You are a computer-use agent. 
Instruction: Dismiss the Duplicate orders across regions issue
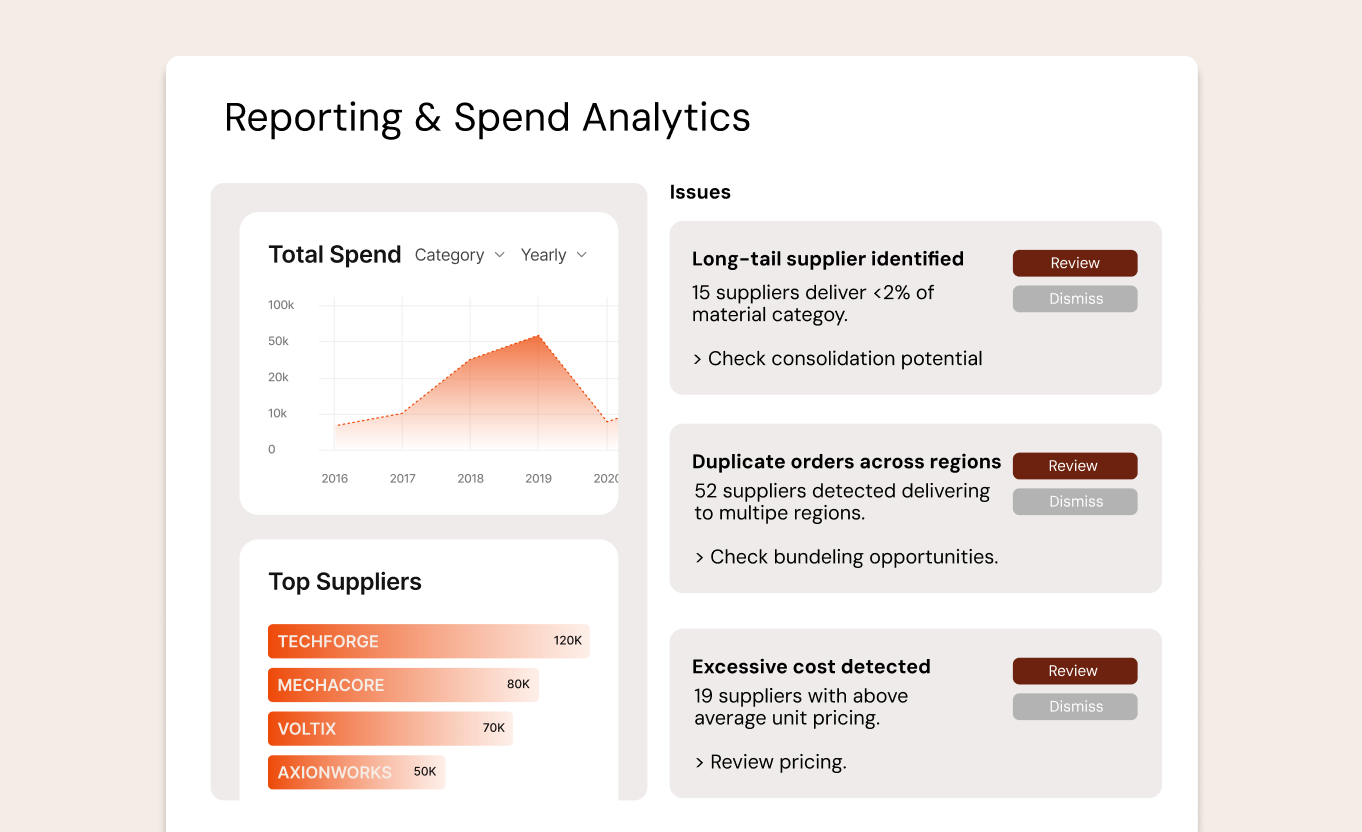1074,501
